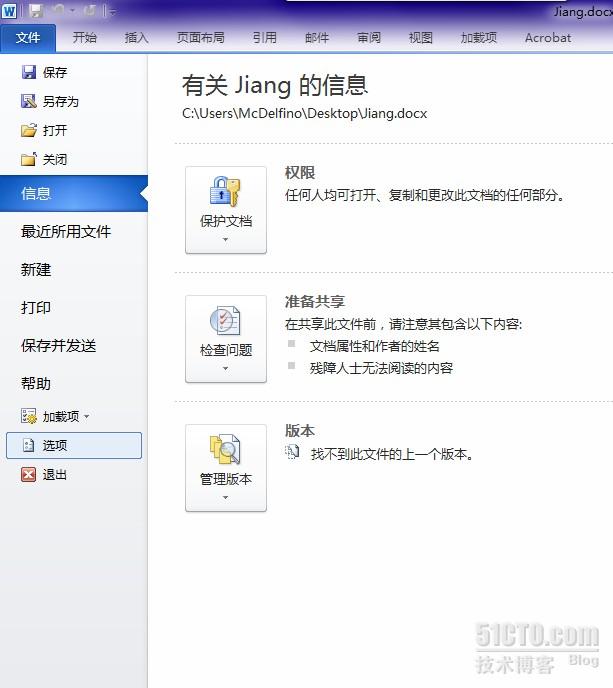Switch to the 开始 ribbon tab

(85, 38)
